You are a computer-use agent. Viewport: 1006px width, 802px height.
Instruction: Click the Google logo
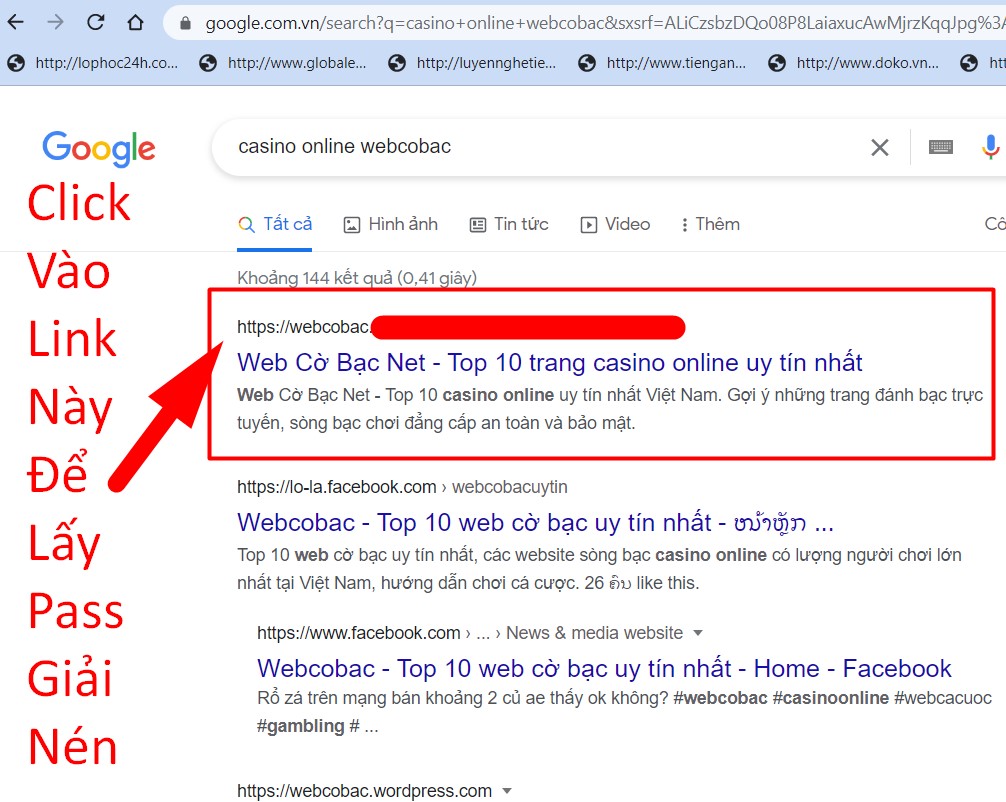click(99, 149)
